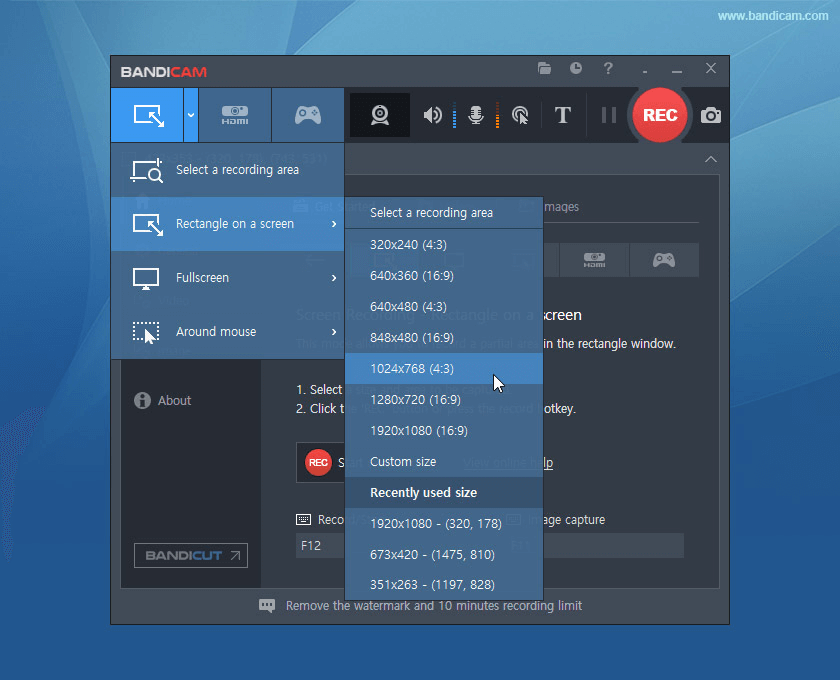Select 1024x768 (4:3) size

(x=444, y=369)
